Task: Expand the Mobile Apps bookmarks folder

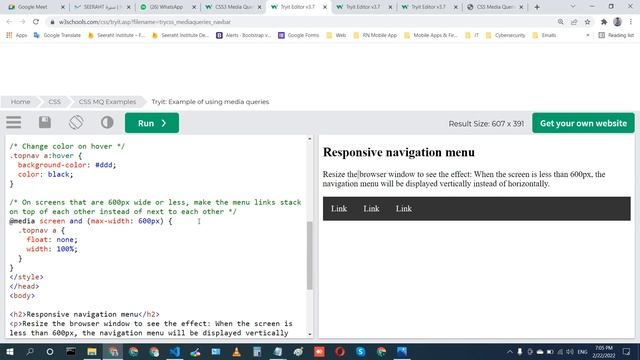Action: pos(431,36)
